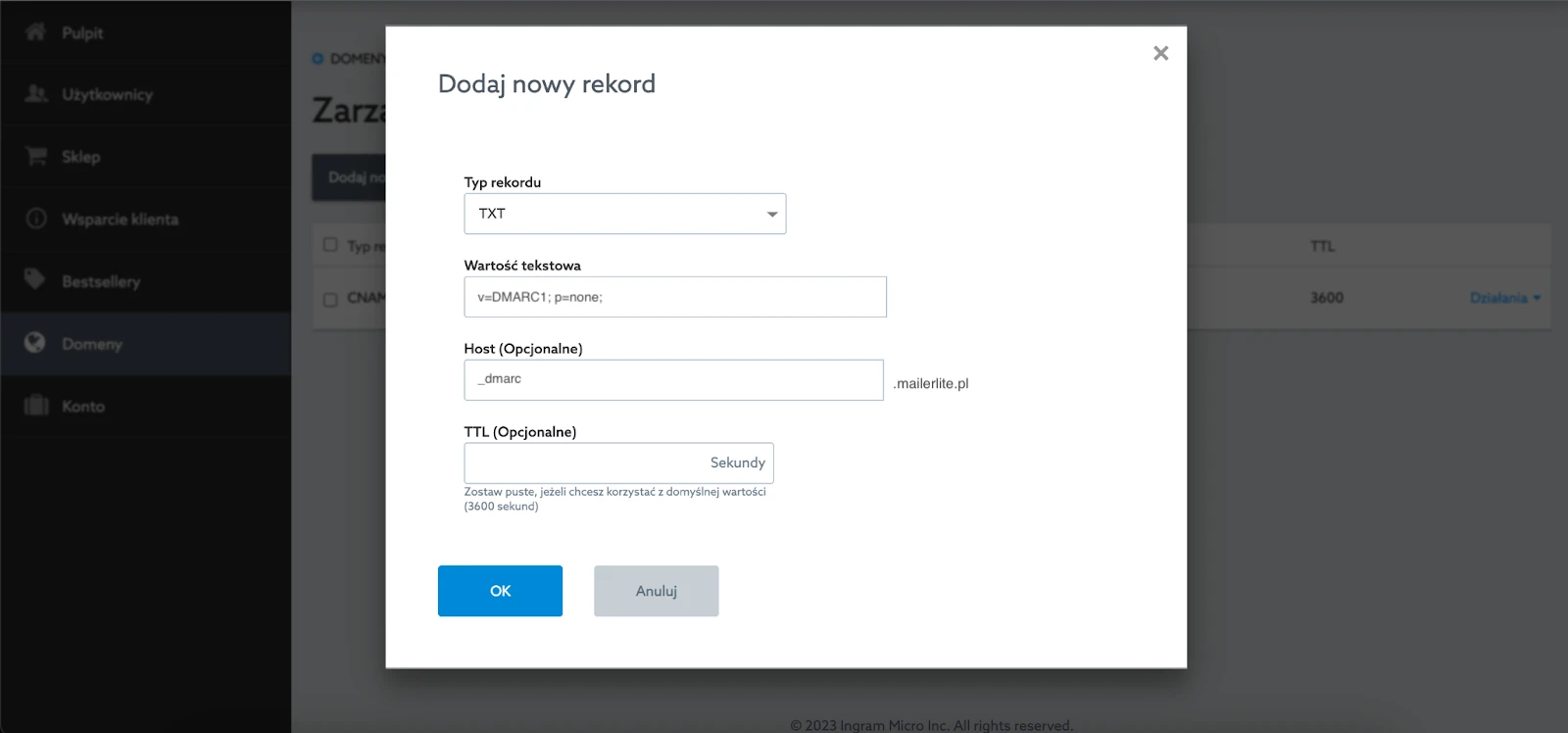Check the CNAME record row checkbox
This screenshot has height=733, width=1568.
point(330,299)
